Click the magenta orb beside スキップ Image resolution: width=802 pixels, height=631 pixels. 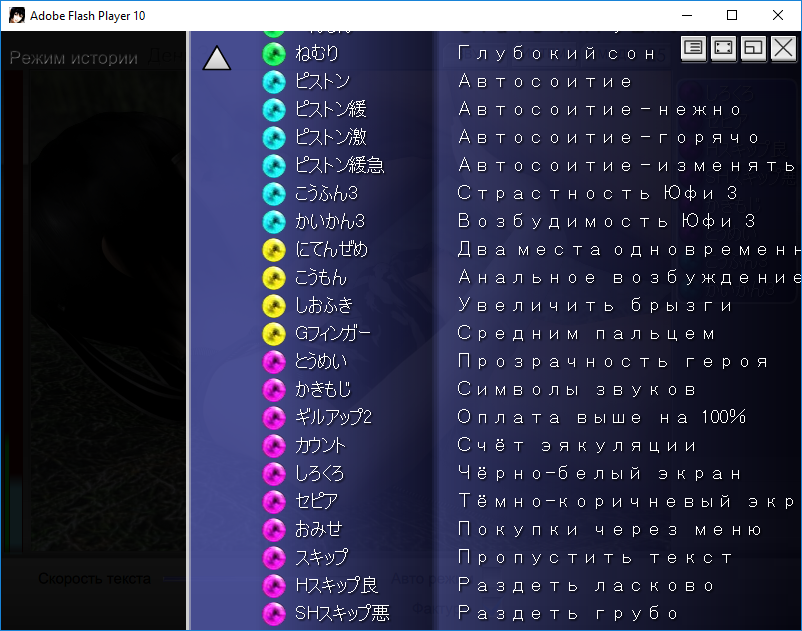point(274,557)
